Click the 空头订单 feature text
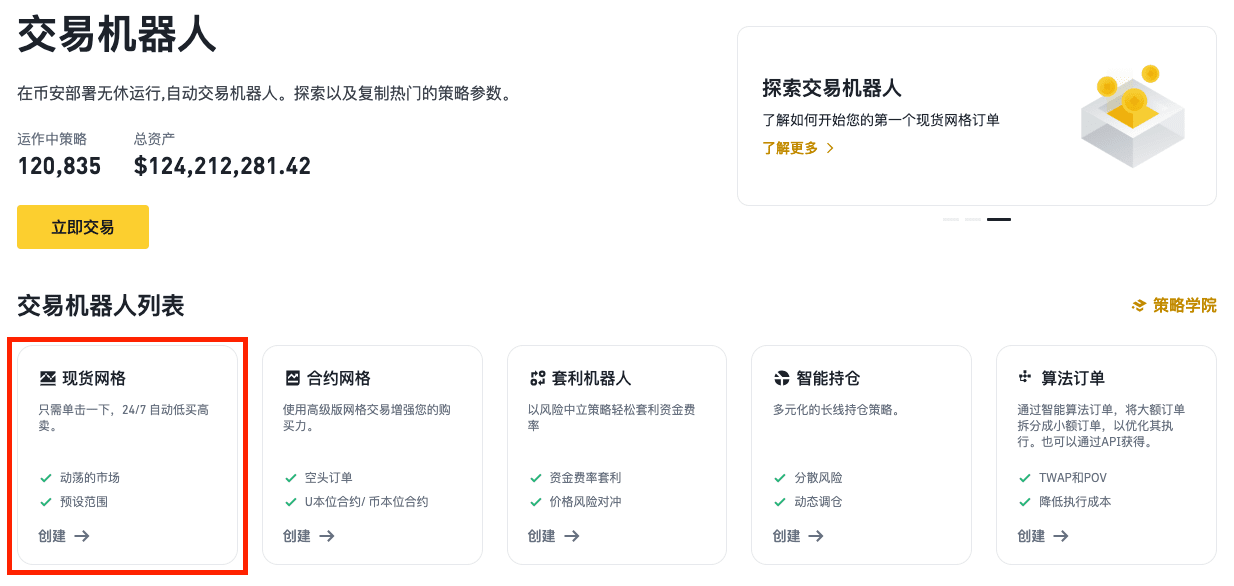This screenshot has height=586, width=1234. [x=329, y=478]
